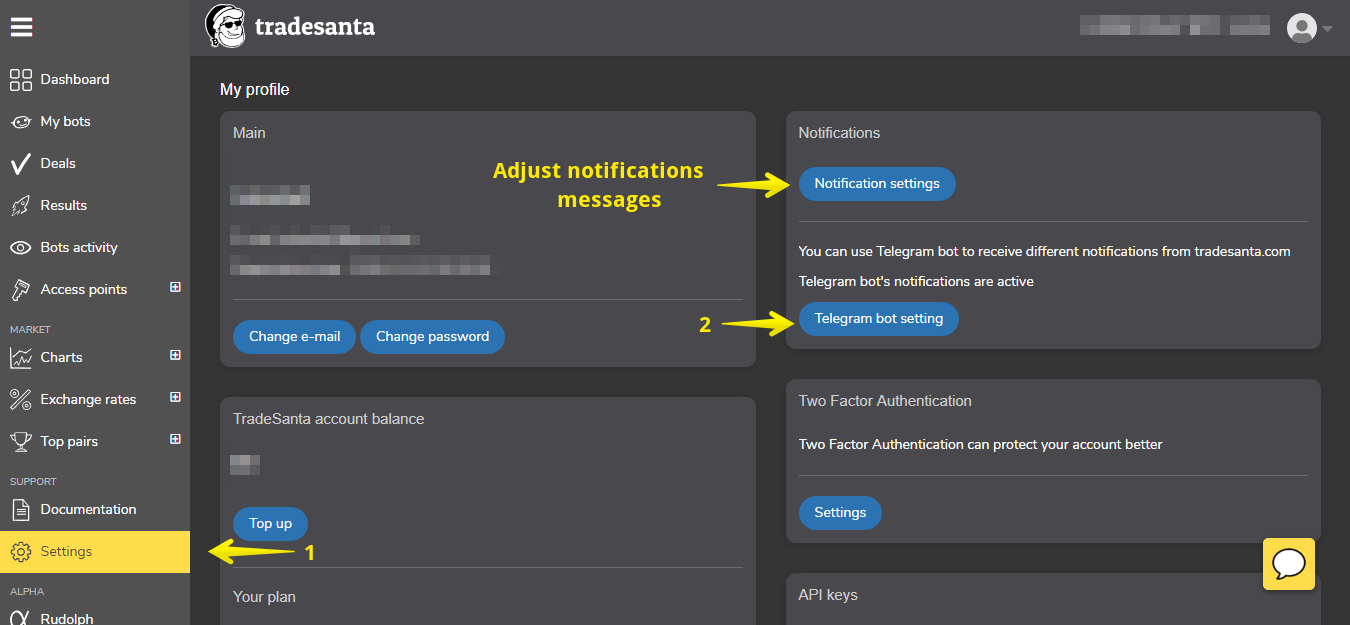Click the tradesanta brand name text

coord(315,27)
